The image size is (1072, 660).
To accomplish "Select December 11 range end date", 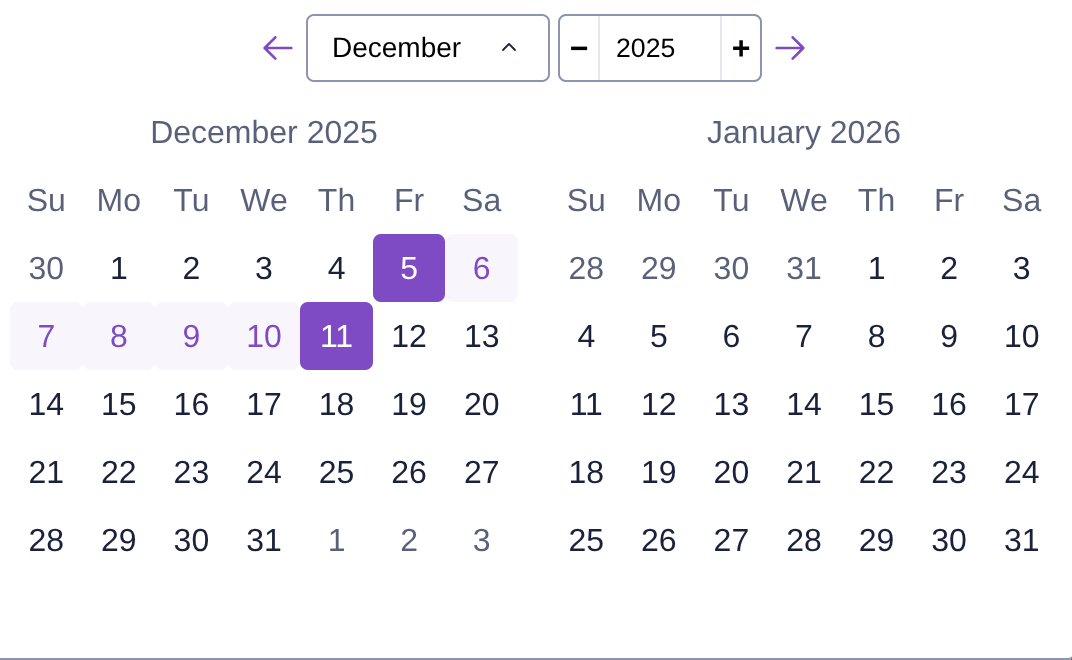I will [336, 336].
